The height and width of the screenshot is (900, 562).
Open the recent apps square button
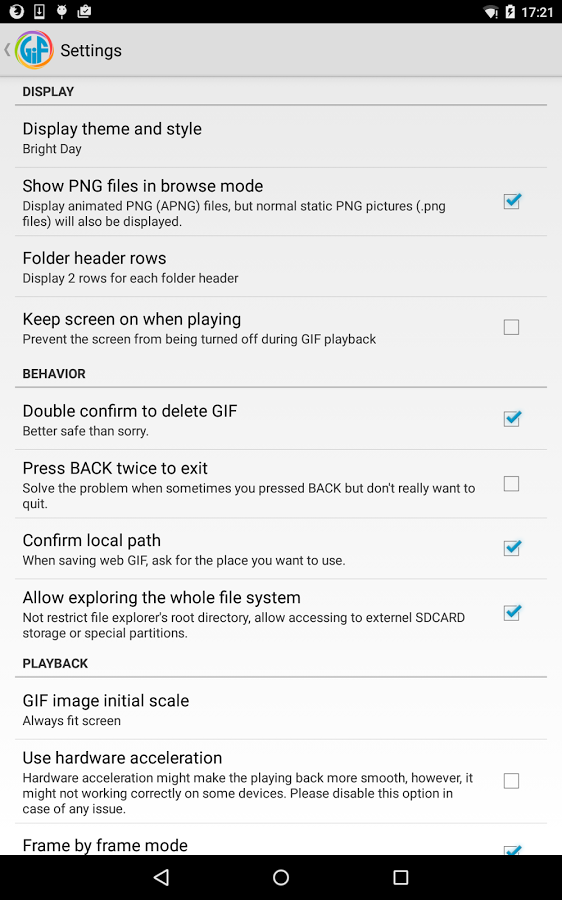coord(401,876)
